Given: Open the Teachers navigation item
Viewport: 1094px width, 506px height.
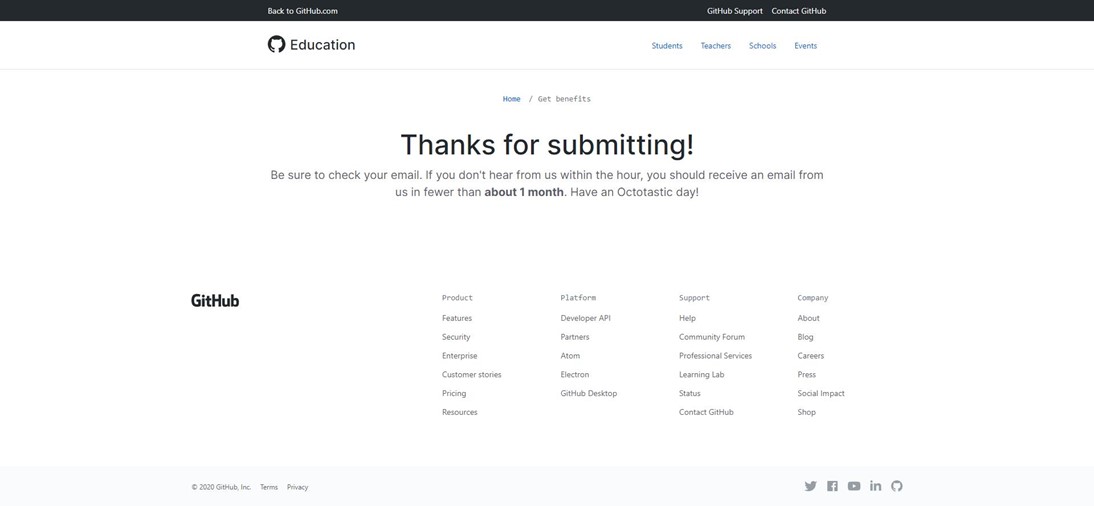Looking at the screenshot, I should [715, 46].
